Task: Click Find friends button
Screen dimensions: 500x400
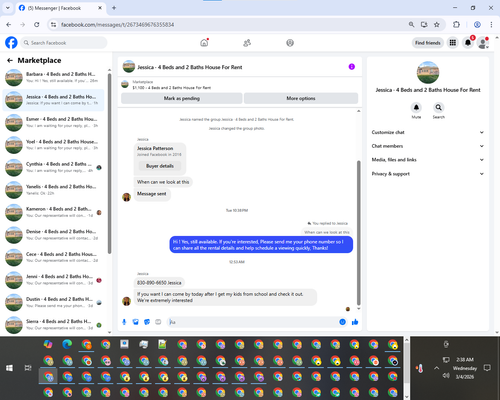Action: tap(428, 43)
